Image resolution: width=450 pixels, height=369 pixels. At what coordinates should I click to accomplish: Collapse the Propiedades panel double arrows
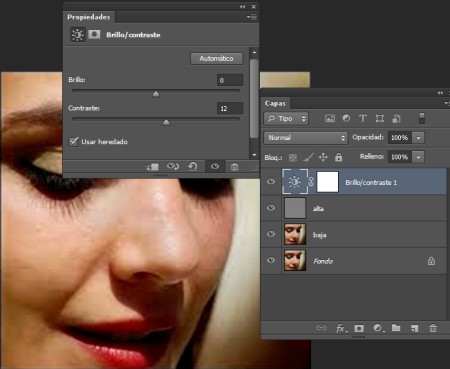tap(242, 7)
